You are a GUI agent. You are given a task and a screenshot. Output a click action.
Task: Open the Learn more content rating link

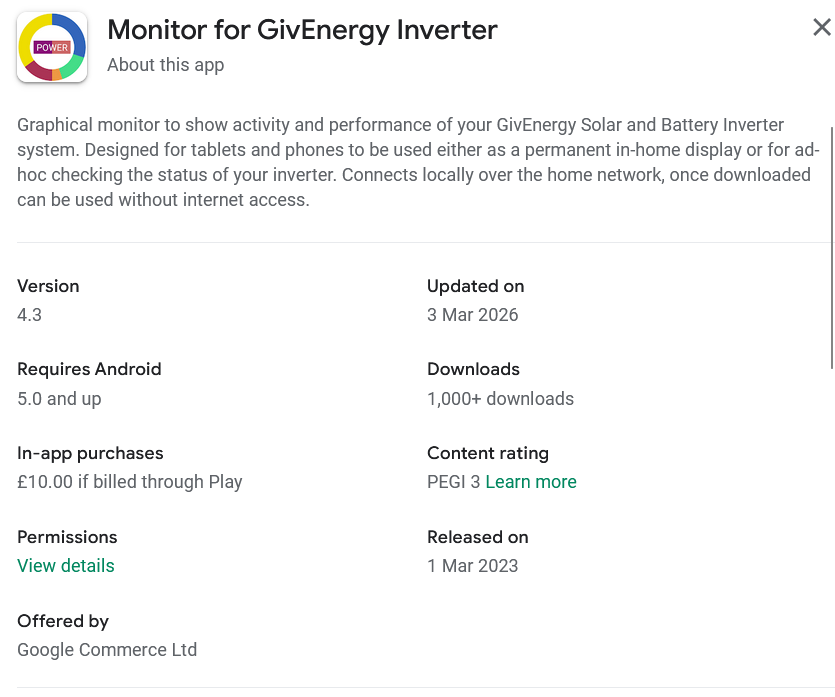point(530,482)
